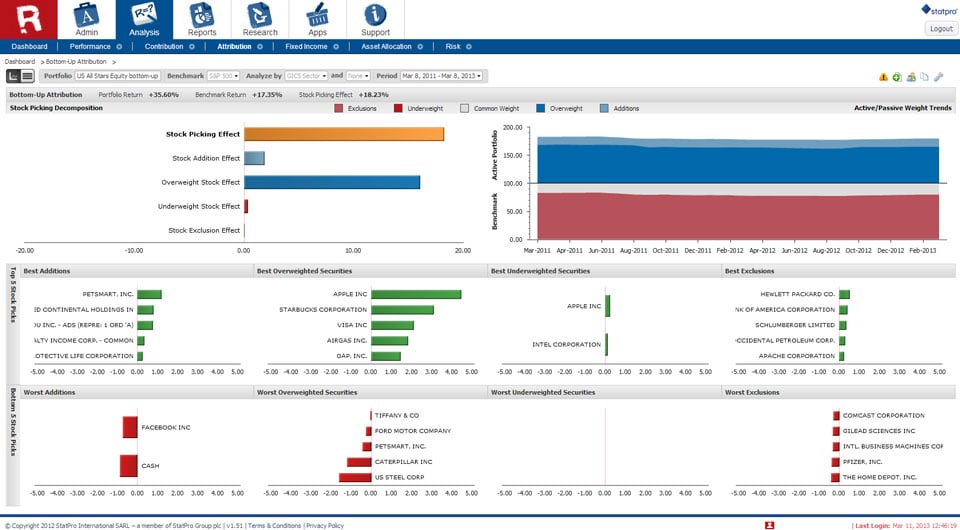Open the wrench settings icon

[938, 77]
